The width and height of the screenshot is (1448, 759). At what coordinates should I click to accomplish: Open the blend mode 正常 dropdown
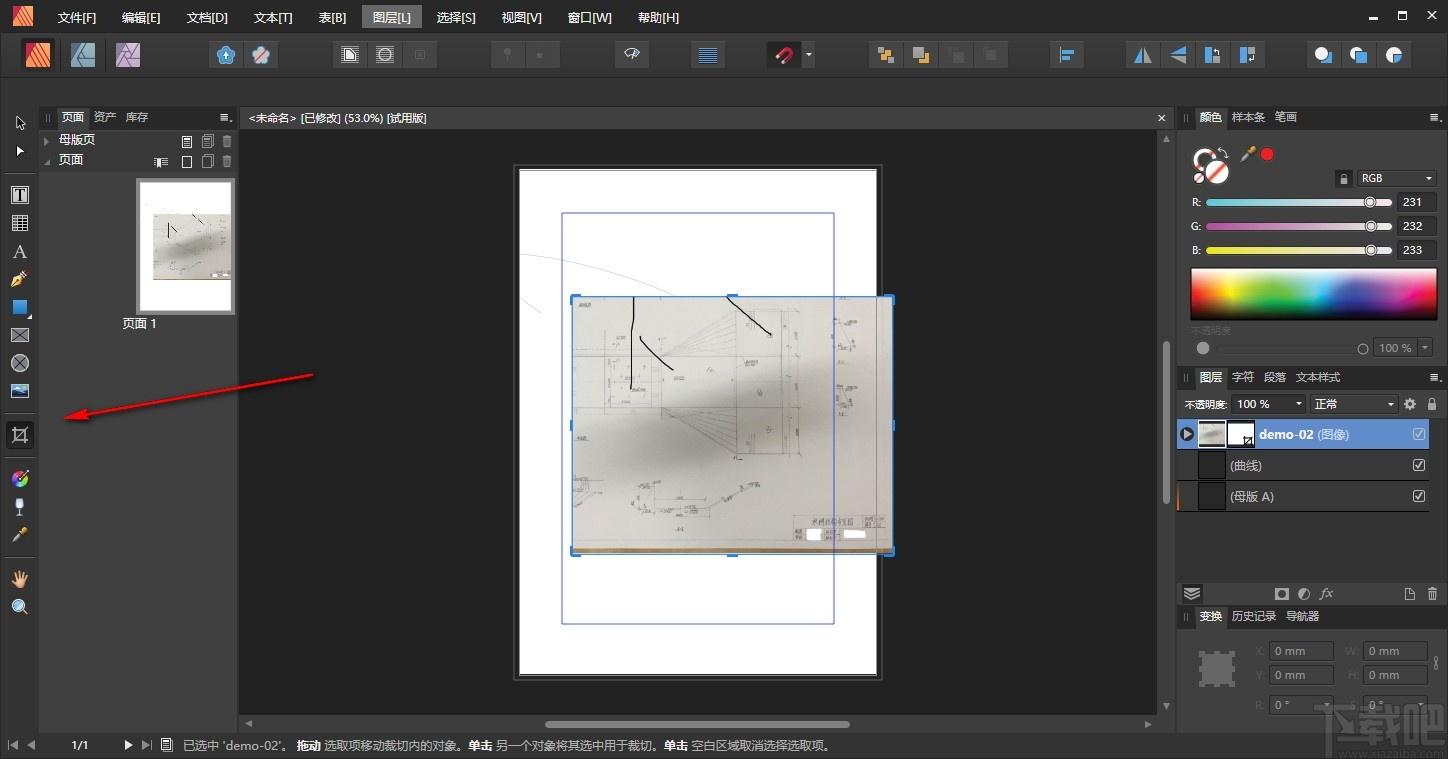pyautogui.click(x=1354, y=404)
